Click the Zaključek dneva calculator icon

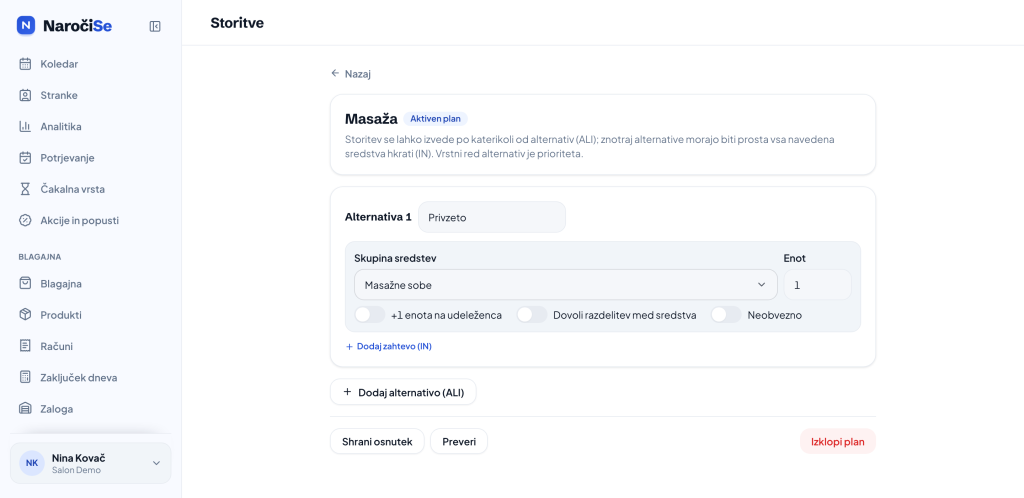25,377
